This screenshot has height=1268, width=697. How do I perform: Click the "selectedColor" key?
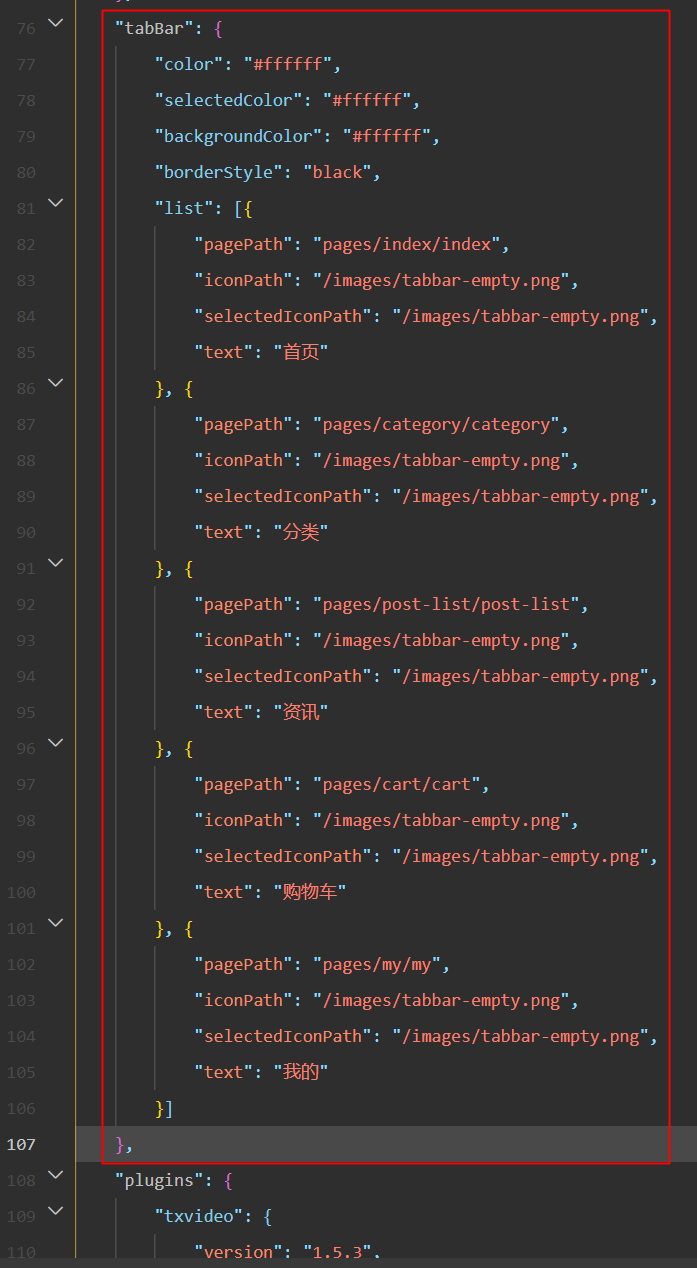[228, 100]
